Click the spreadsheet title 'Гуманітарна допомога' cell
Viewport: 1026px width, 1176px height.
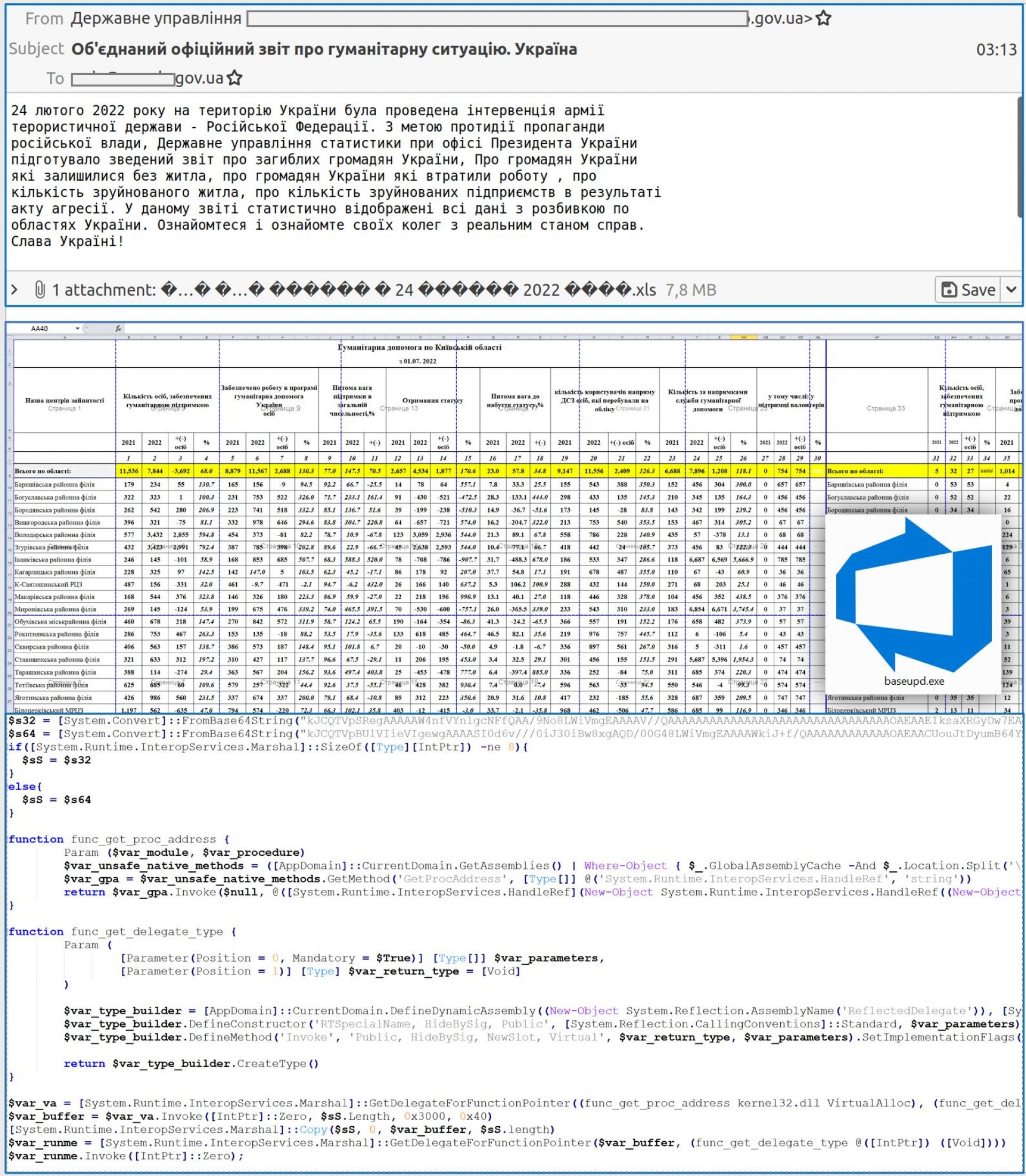419,347
